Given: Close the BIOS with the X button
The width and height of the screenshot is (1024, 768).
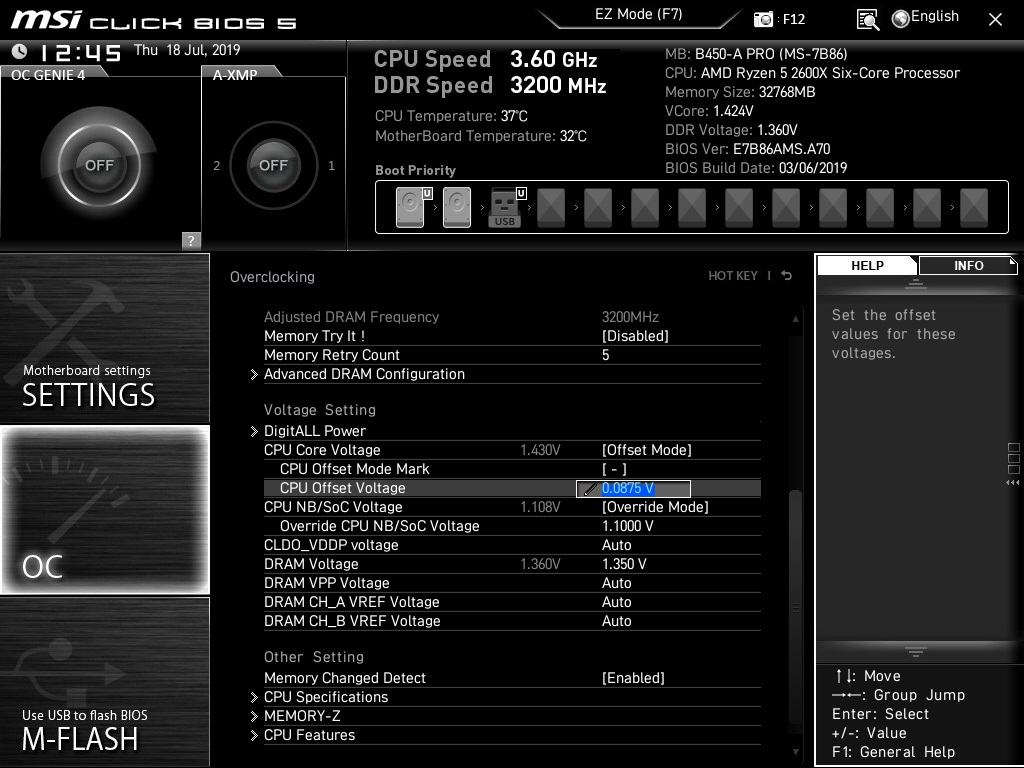Looking at the screenshot, I should (x=995, y=20).
